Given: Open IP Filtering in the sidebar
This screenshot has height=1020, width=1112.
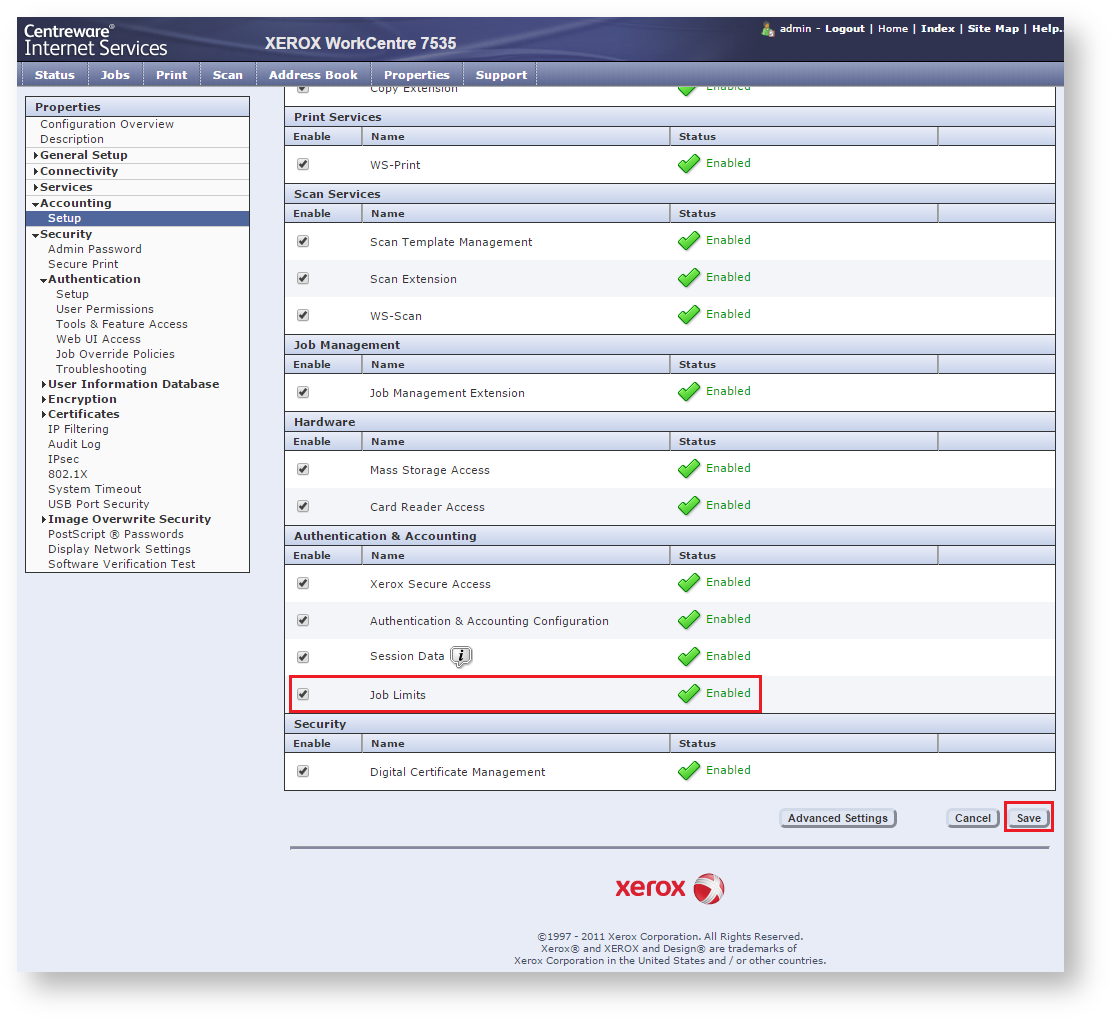Looking at the screenshot, I should [x=78, y=429].
